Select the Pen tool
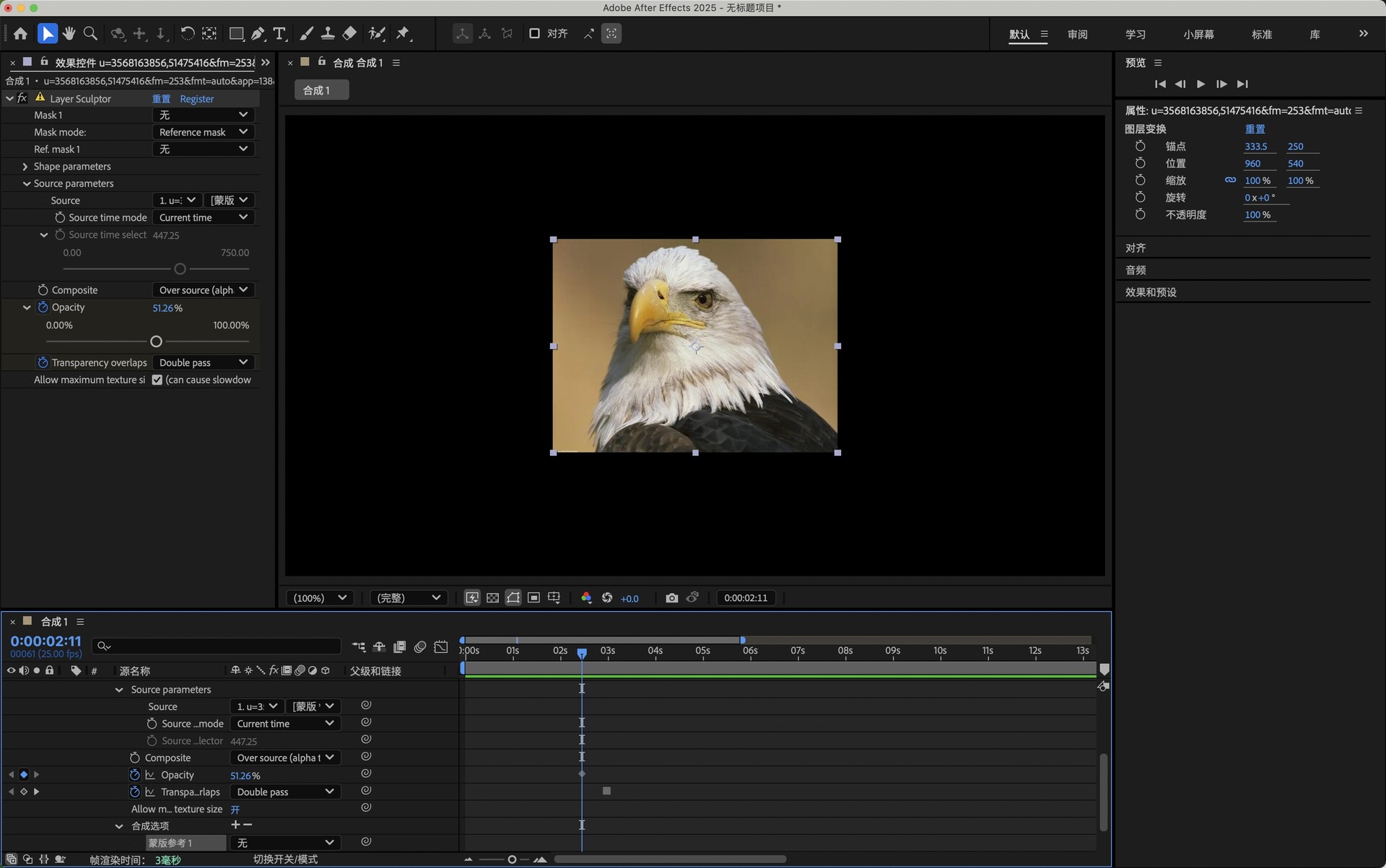1386x868 pixels. coord(258,33)
